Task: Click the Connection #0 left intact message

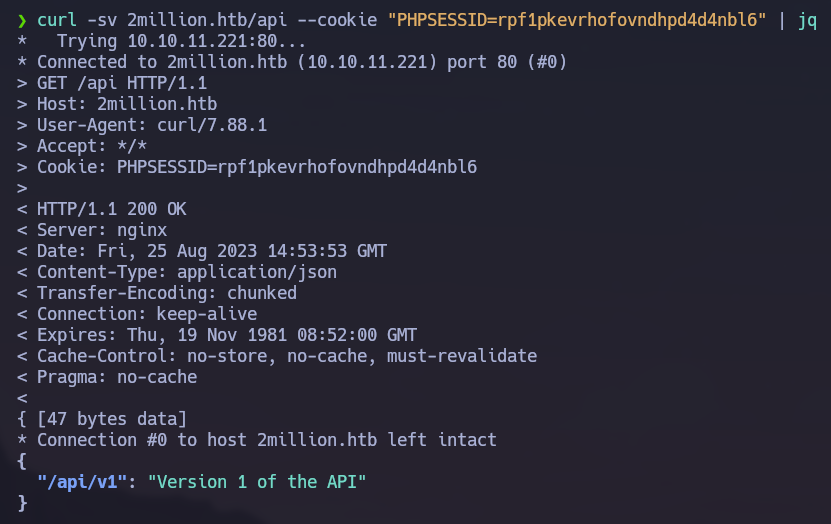Action: click(x=267, y=440)
